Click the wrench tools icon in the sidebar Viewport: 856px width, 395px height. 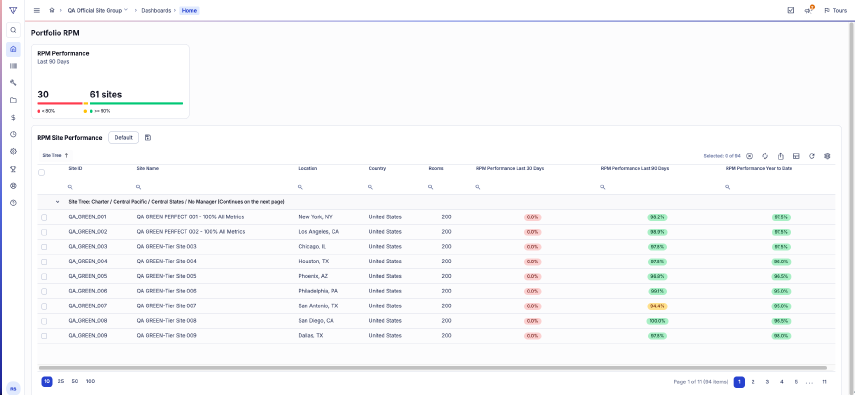pos(14,83)
